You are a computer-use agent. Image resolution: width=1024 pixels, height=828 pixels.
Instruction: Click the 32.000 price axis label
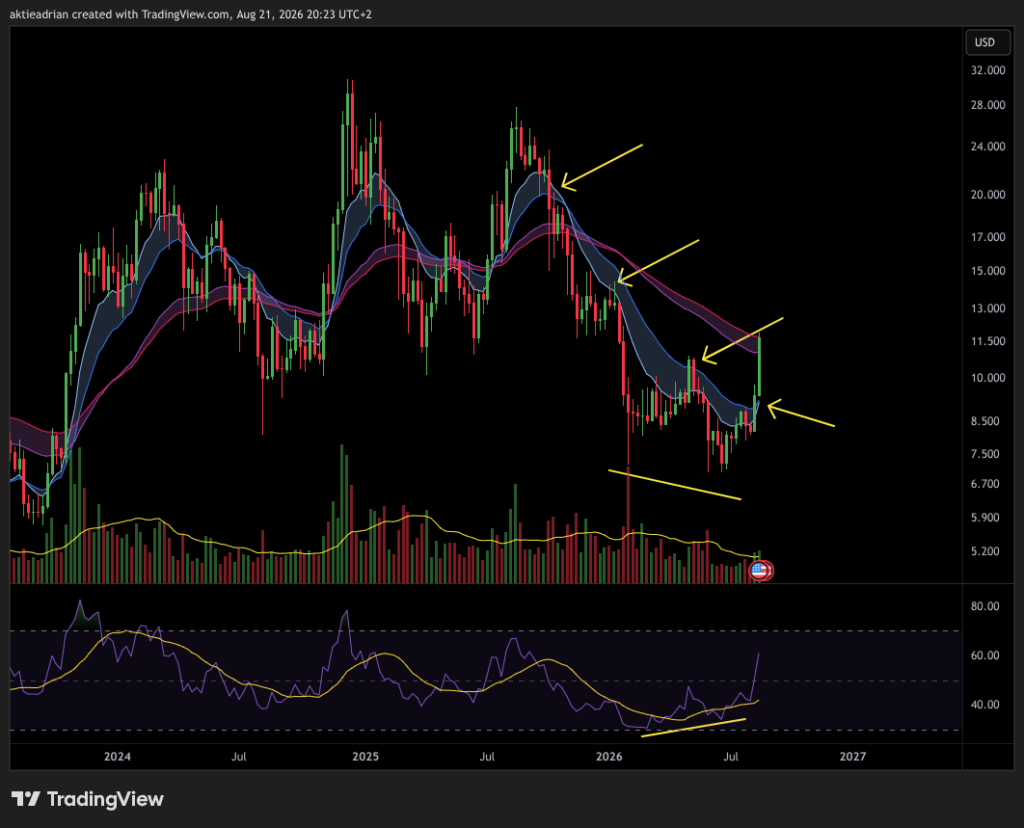(987, 71)
